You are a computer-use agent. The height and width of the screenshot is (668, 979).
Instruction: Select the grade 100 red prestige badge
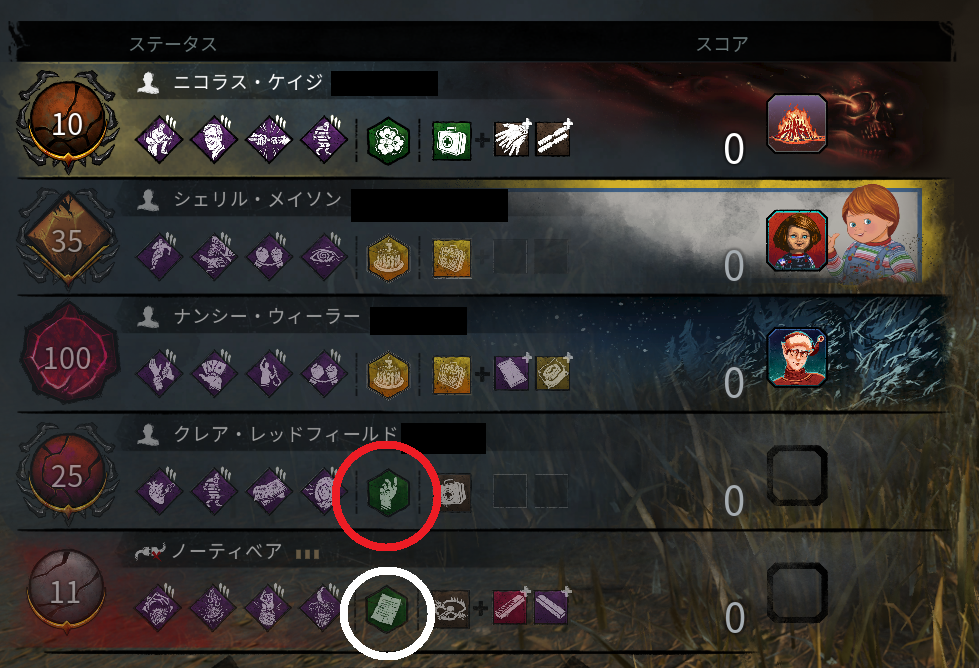67,356
